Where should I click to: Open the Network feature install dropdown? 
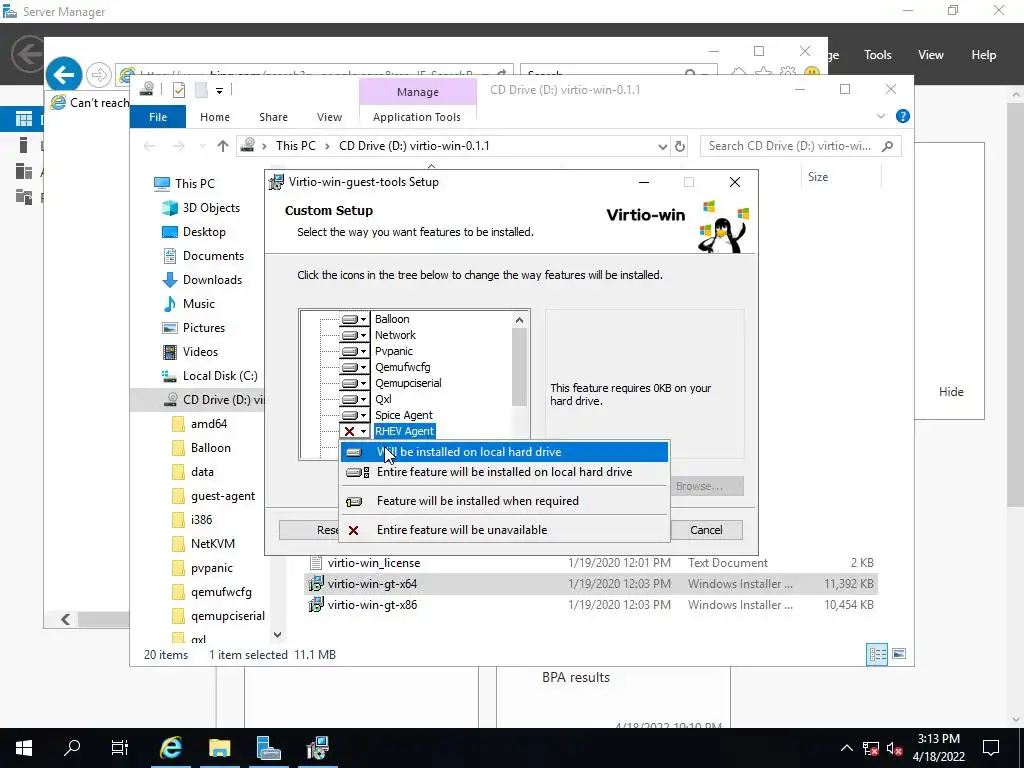click(355, 335)
